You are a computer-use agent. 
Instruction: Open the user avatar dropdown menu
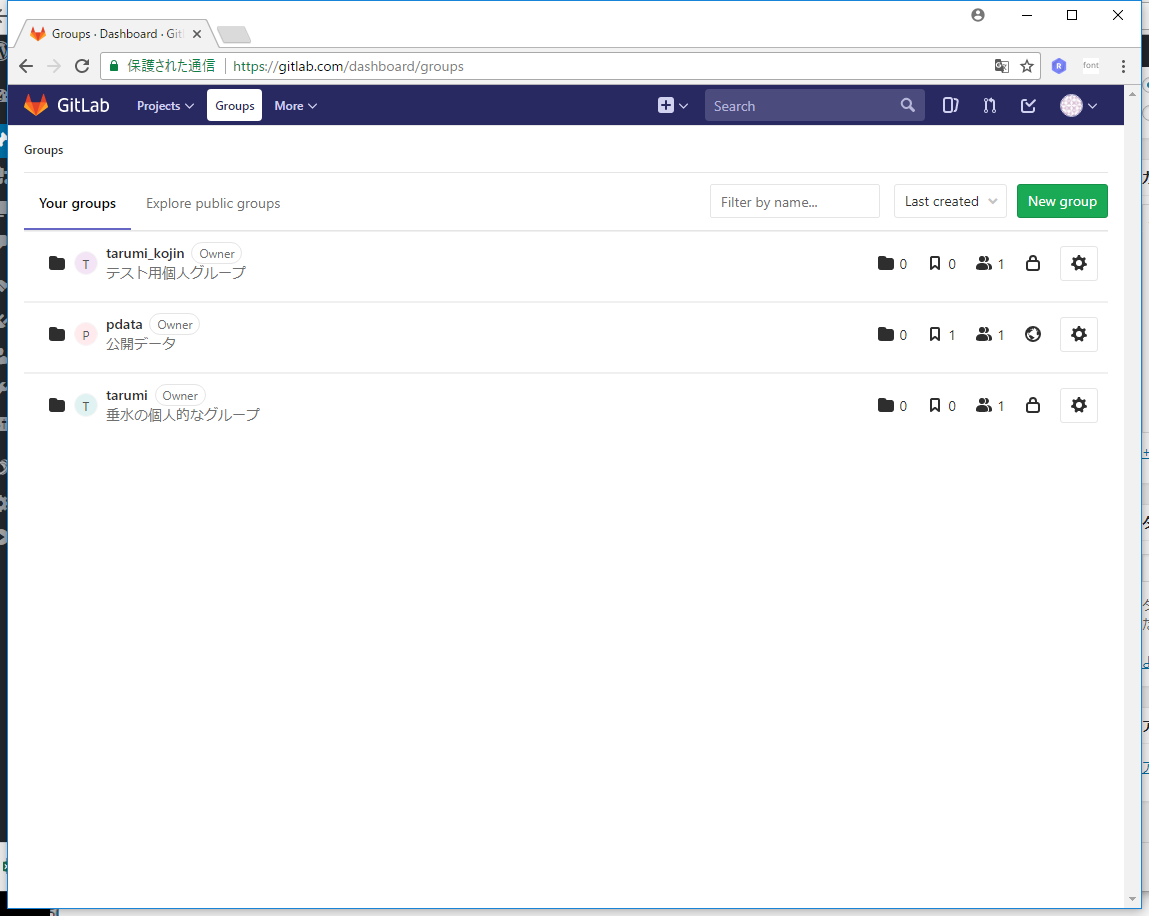point(1079,105)
